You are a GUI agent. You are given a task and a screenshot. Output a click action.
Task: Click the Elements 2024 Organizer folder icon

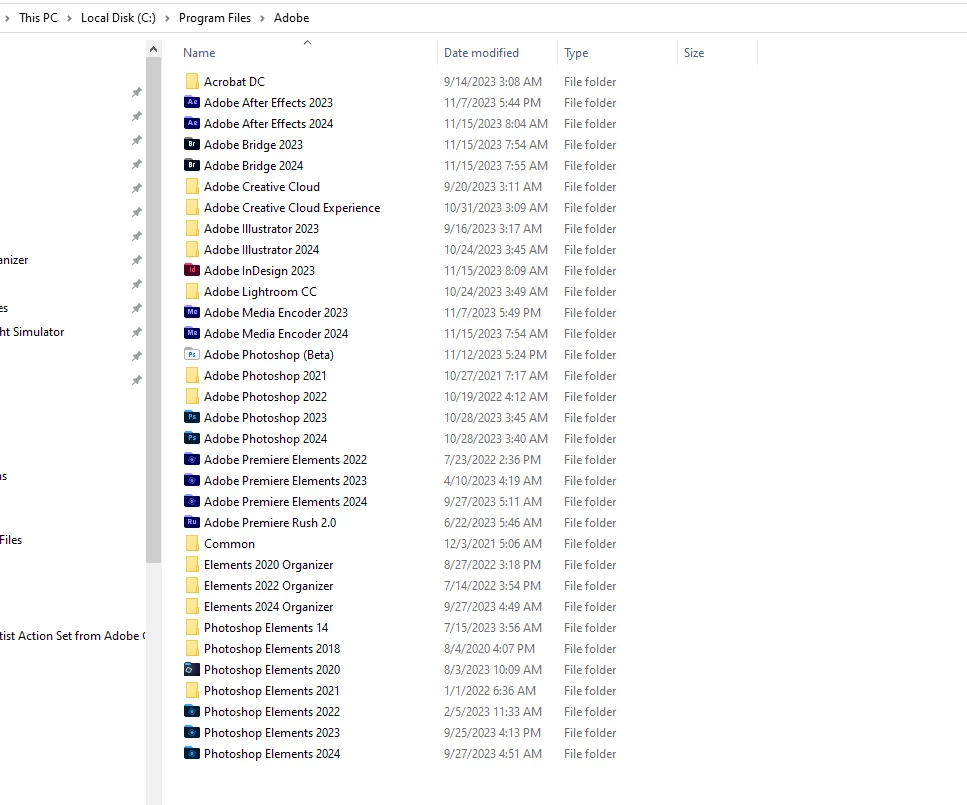(192, 606)
